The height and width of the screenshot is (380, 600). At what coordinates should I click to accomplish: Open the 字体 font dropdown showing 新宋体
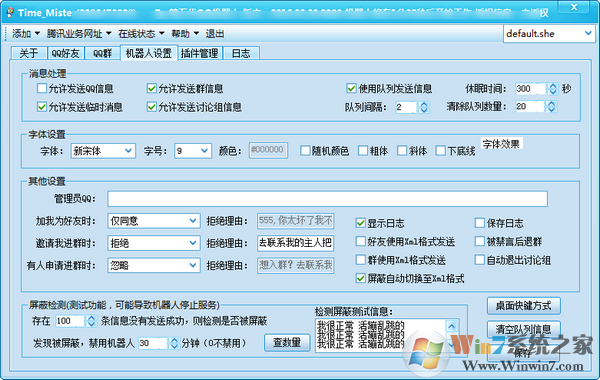click(103, 151)
